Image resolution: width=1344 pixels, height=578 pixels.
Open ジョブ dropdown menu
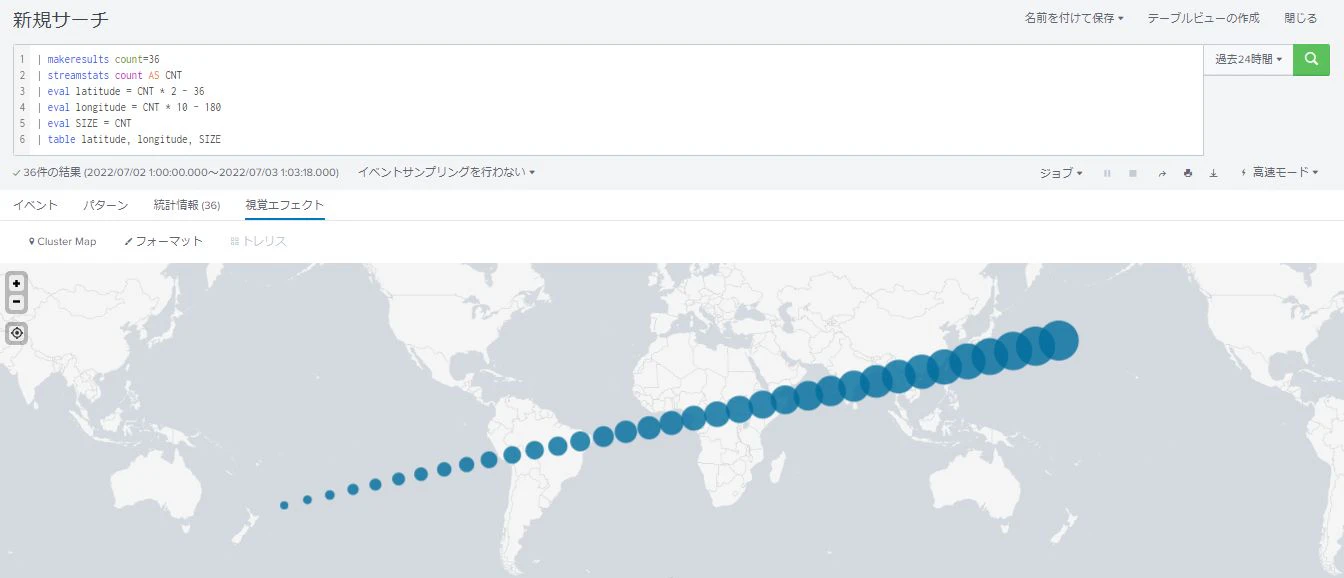click(x=1061, y=173)
